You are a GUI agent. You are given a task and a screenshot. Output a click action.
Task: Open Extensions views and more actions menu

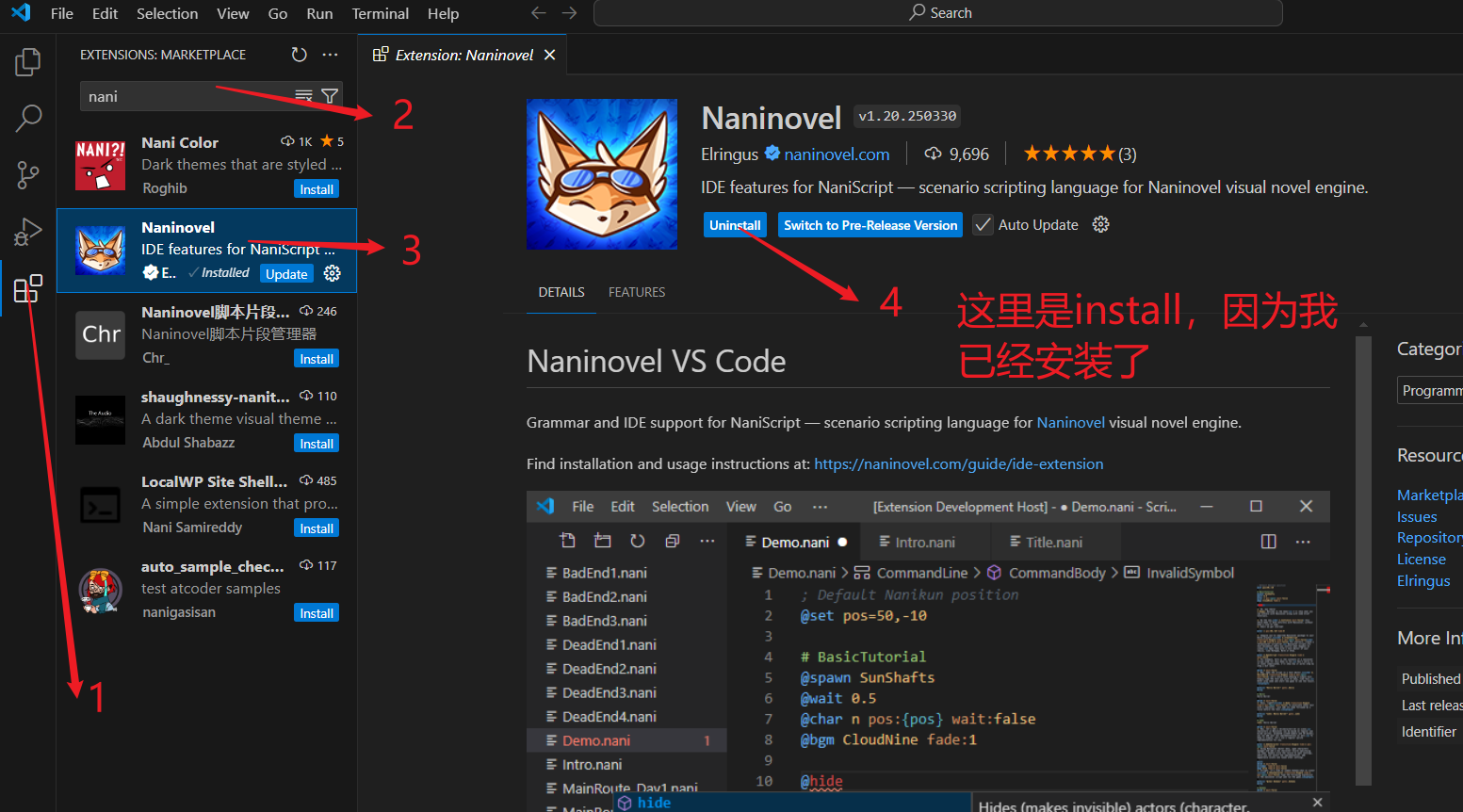[x=330, y=55]
